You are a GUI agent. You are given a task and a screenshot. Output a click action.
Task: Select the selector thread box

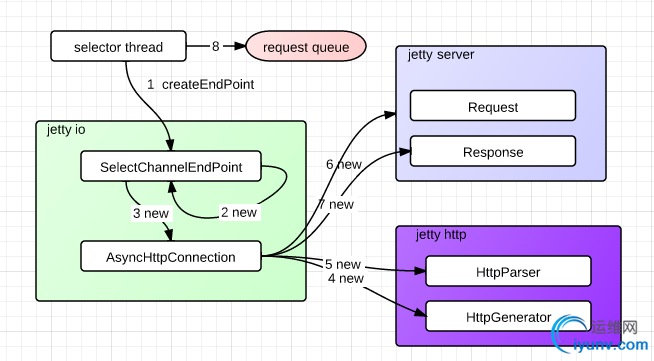point(118,46)
